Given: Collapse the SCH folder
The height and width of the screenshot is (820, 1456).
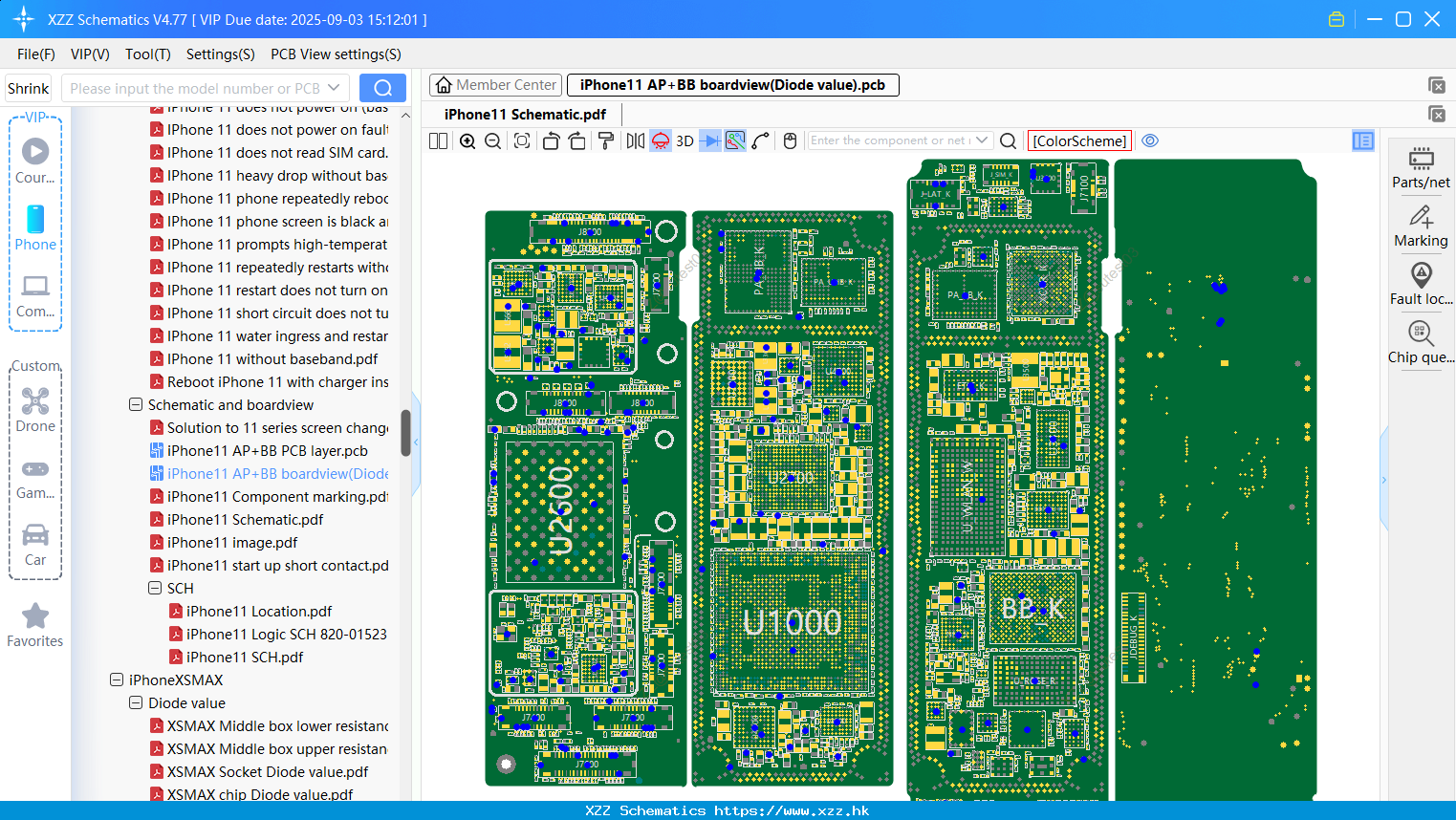Looking at the screenshot, I should pos(155,589).
